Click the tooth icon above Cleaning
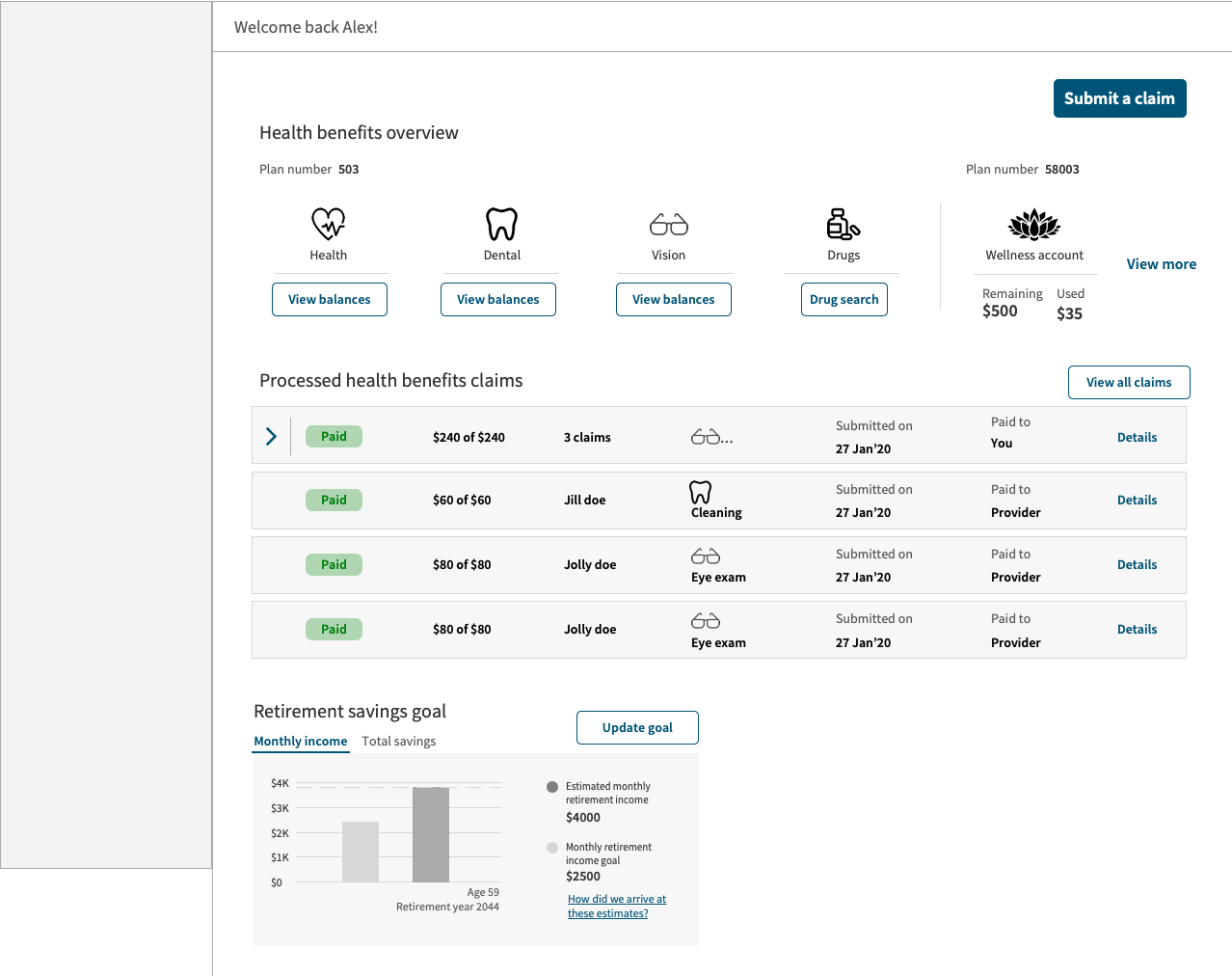1232x976 pixels. tap(701, 492)
